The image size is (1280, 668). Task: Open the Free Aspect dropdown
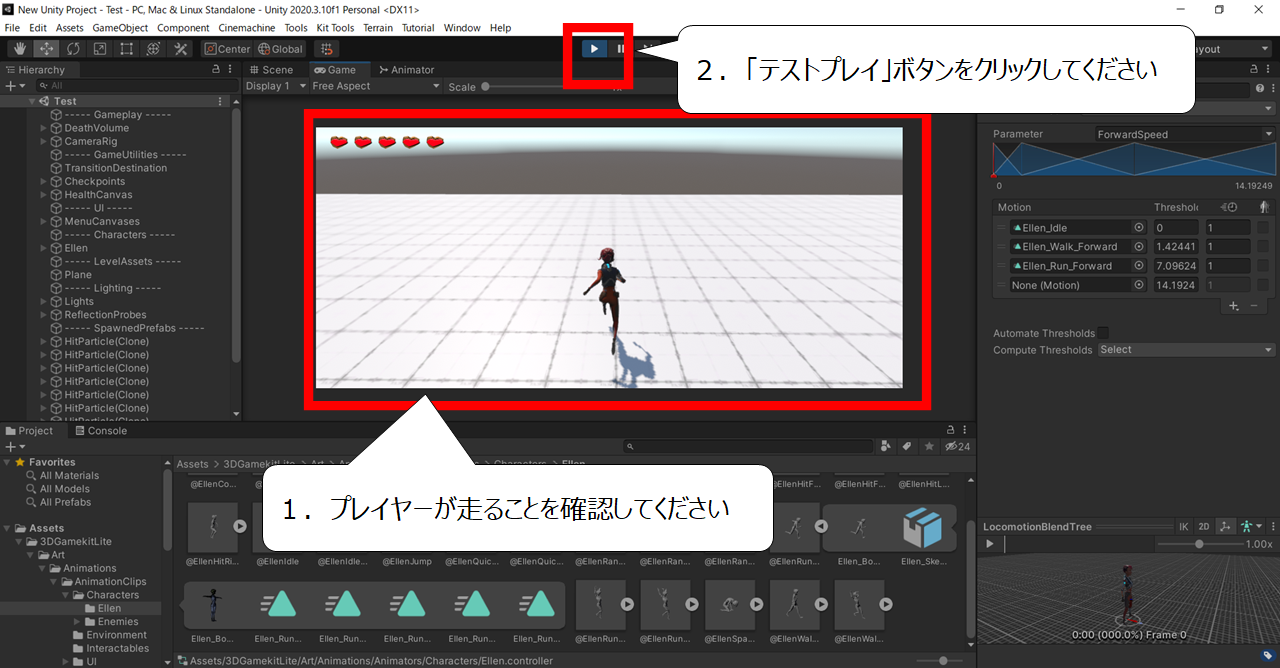(376, 86)
